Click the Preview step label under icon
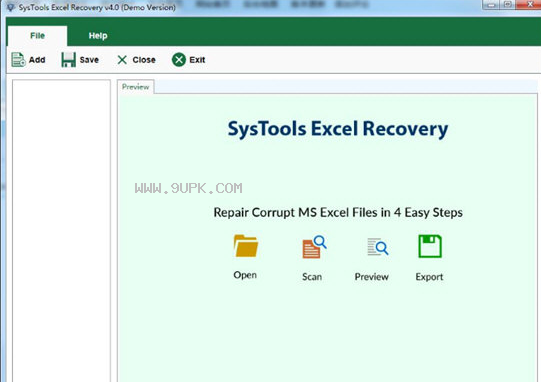Screen dimensions: 541x382 372,277
